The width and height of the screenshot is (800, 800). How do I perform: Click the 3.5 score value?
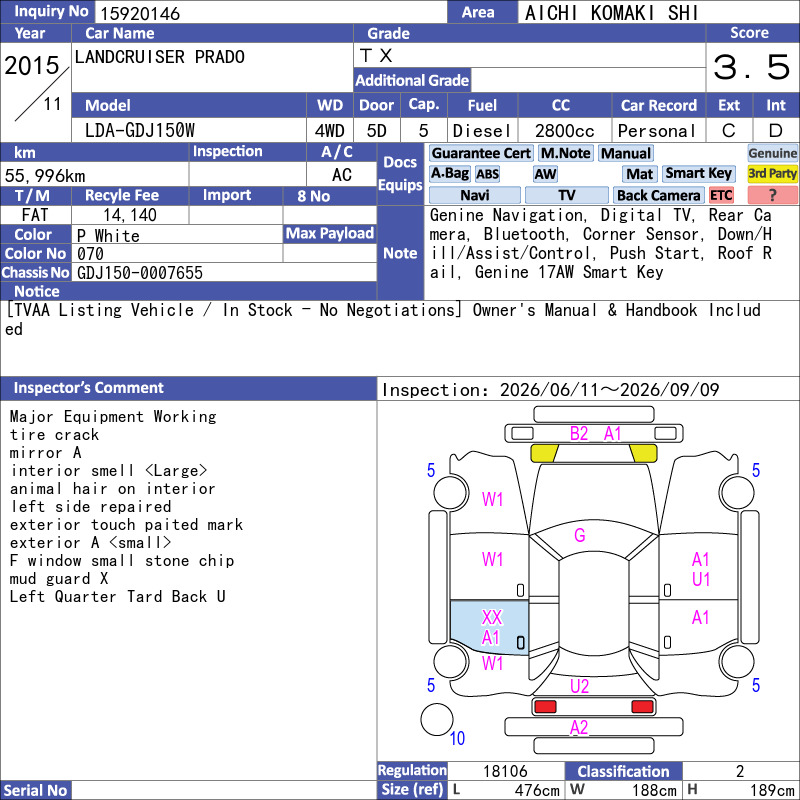(752, 67)
